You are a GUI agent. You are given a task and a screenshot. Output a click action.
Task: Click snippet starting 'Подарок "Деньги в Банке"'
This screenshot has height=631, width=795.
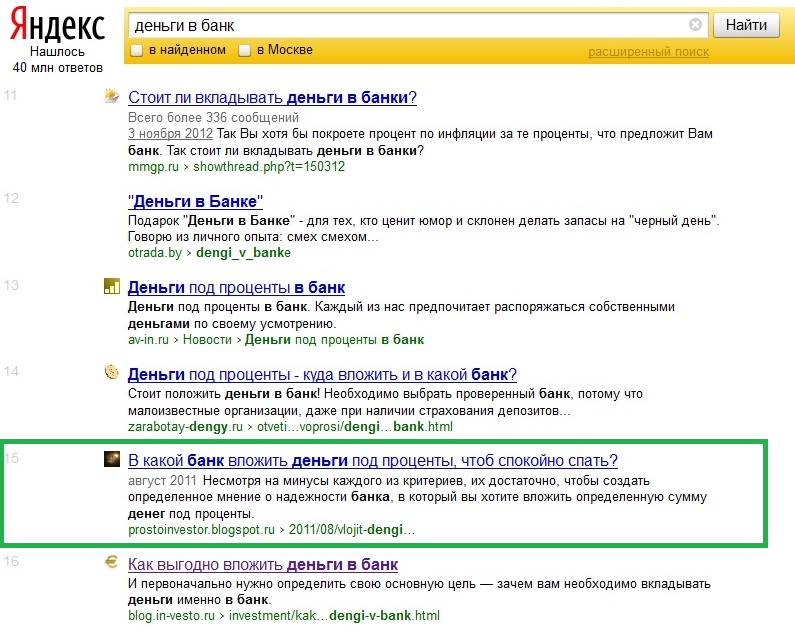[423, 229]
